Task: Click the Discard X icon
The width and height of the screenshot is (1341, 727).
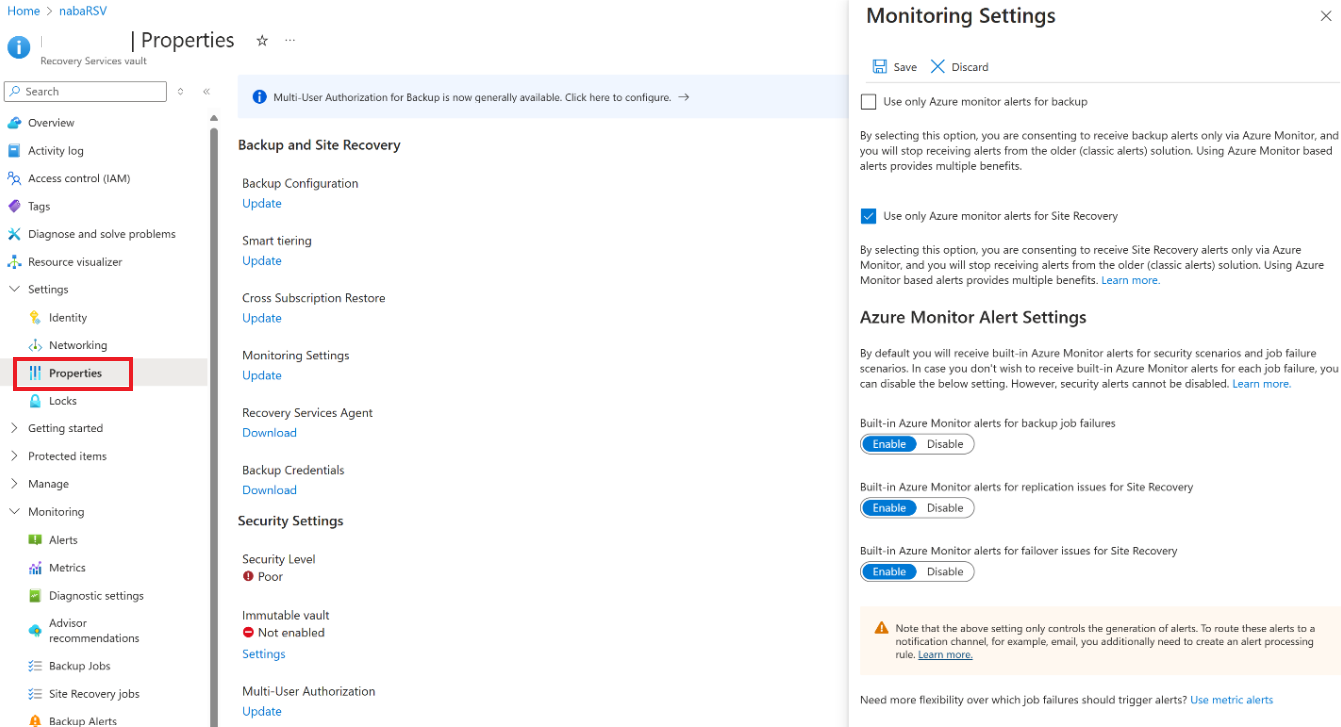Action: (x=937, y=67)
